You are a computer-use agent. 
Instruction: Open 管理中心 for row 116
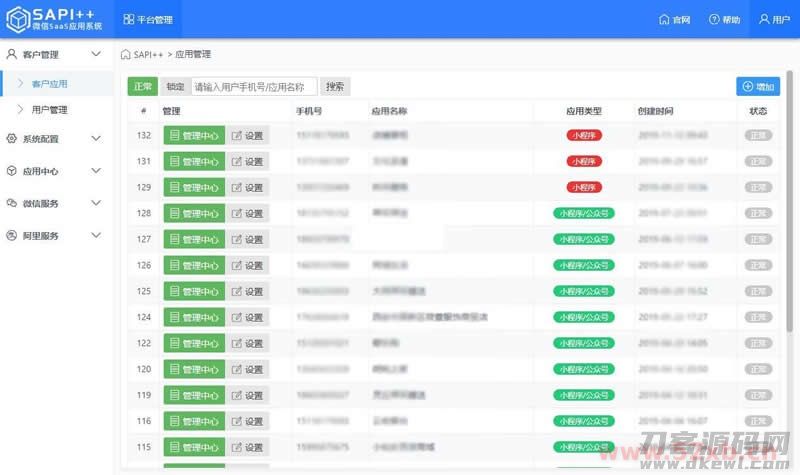point(194,421)
